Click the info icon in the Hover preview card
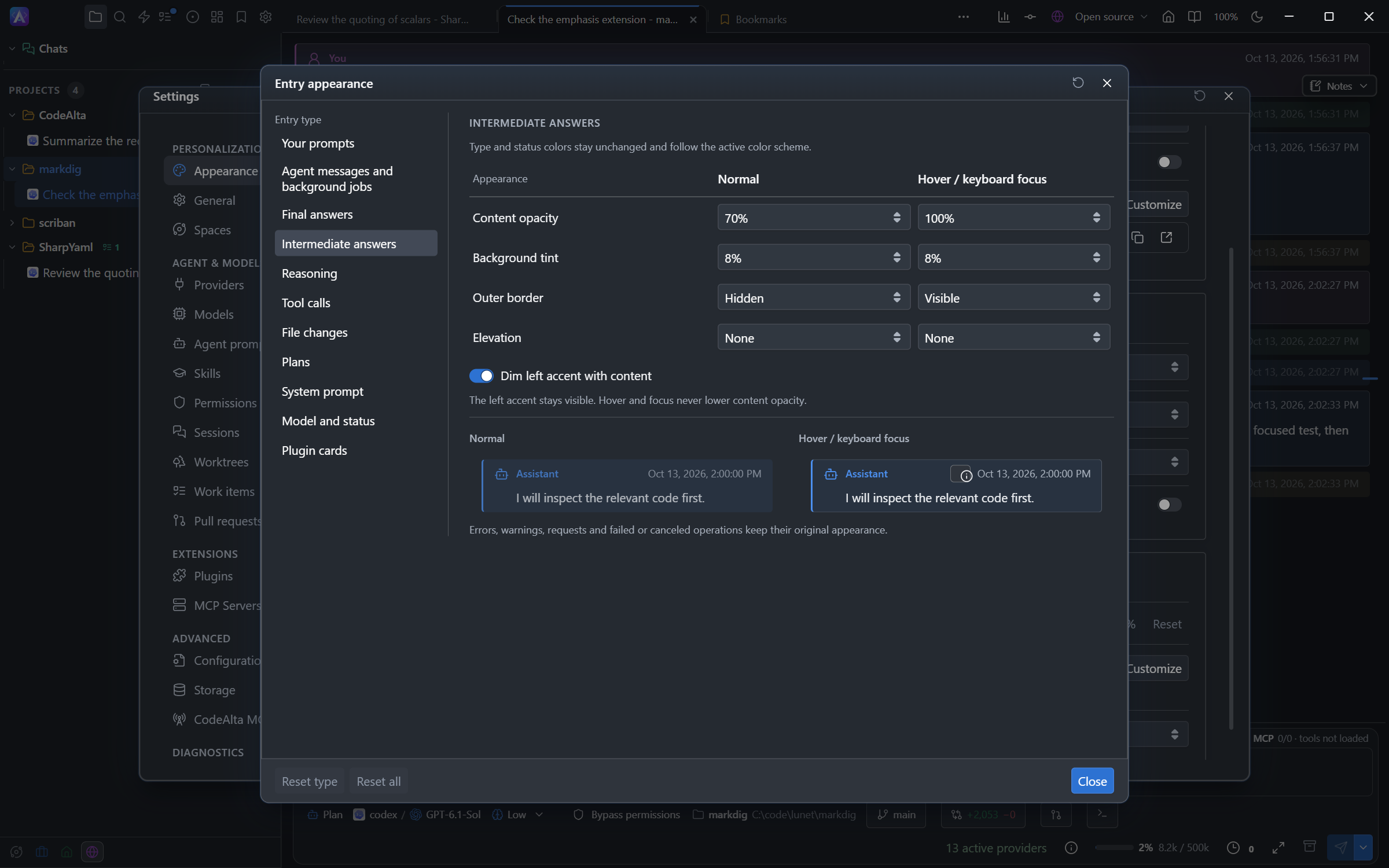 pyautogui.click(x=966, y=476)
